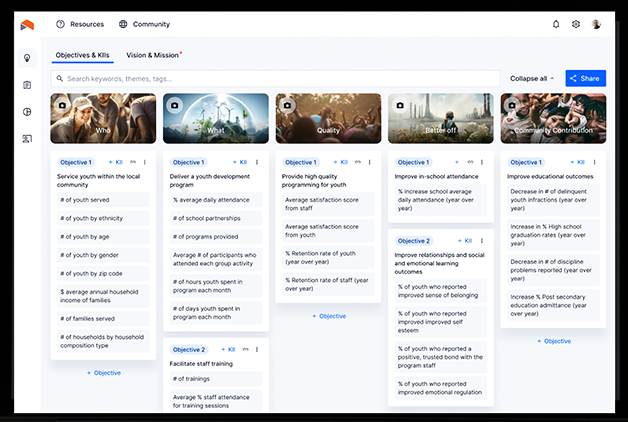Open the presenter icon in left sidebar
The height and width of the screenshot is (422, 628).
(x=27, y=138)
